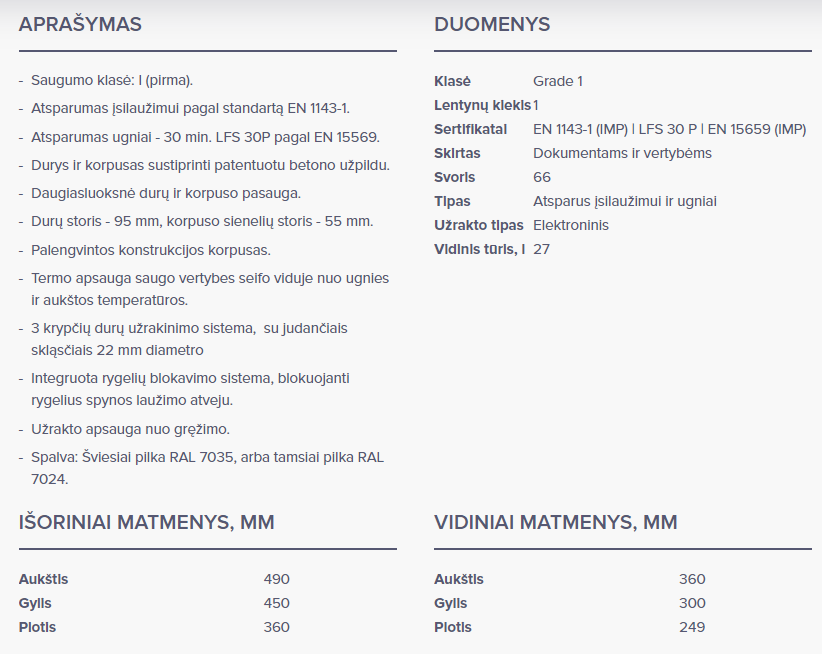Viewport: 822px width, 654px height.
Task: Click the outer width value '360'
Action: pyautogui.click(x=277, y=628)
